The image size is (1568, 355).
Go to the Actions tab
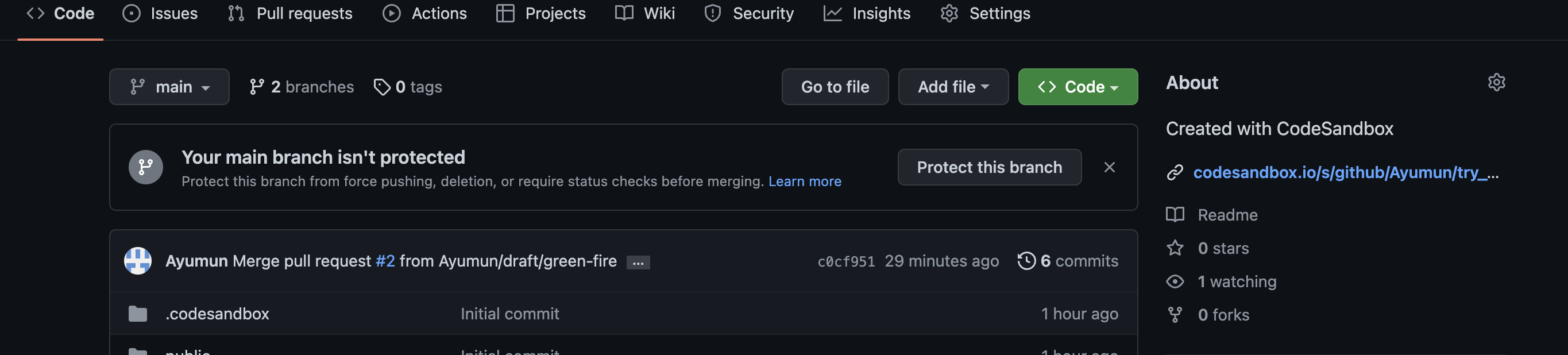point(425,13)
